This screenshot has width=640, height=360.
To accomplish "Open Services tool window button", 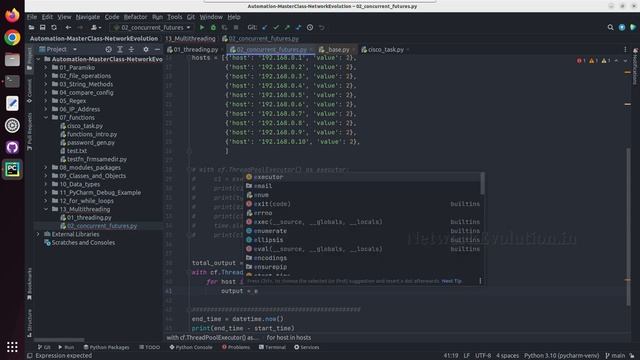I will 307,347.
